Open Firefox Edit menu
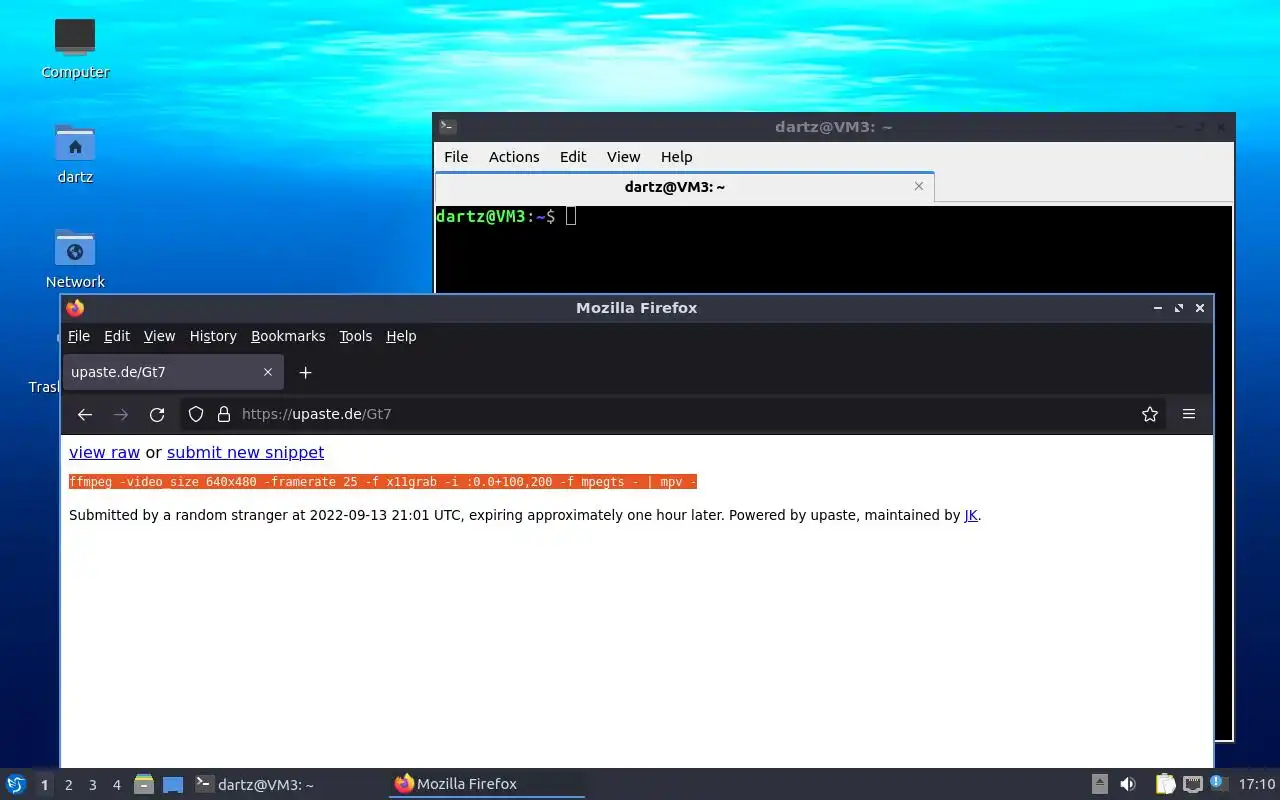1280x800 pixels. [x=117, y=336]
